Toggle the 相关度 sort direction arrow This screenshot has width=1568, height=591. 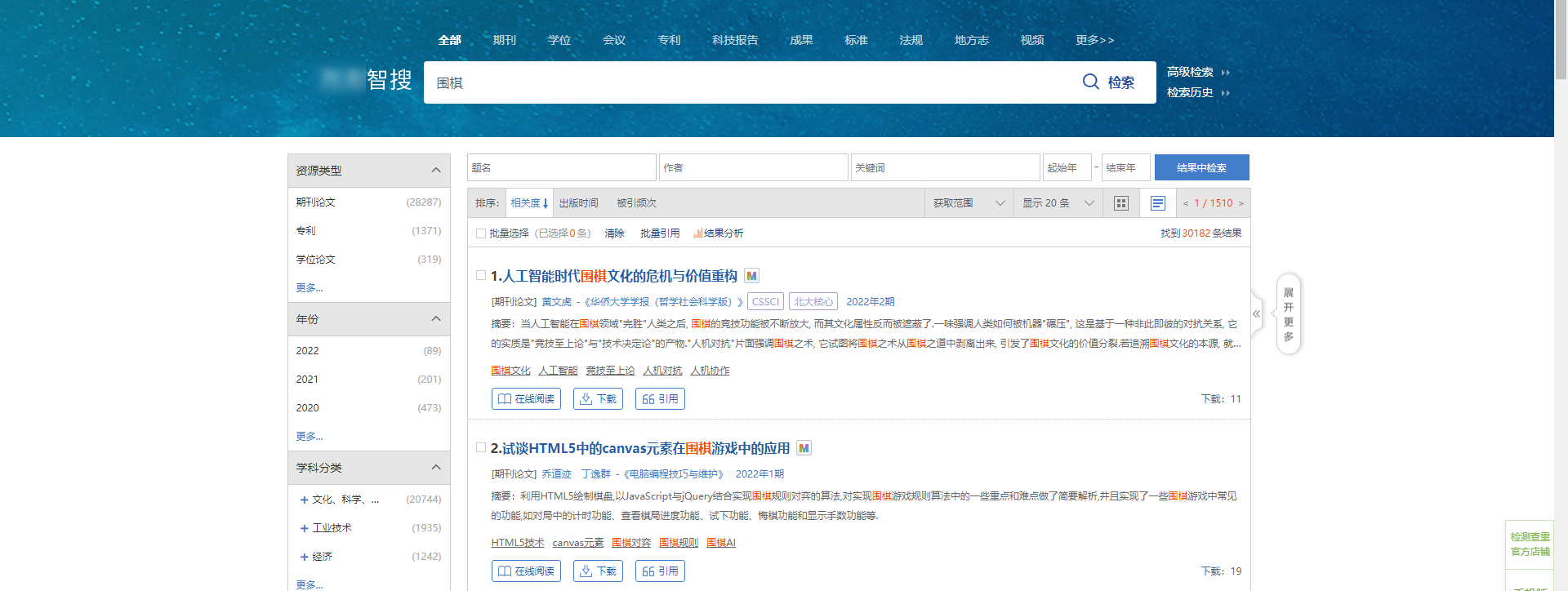coord(546,203)
